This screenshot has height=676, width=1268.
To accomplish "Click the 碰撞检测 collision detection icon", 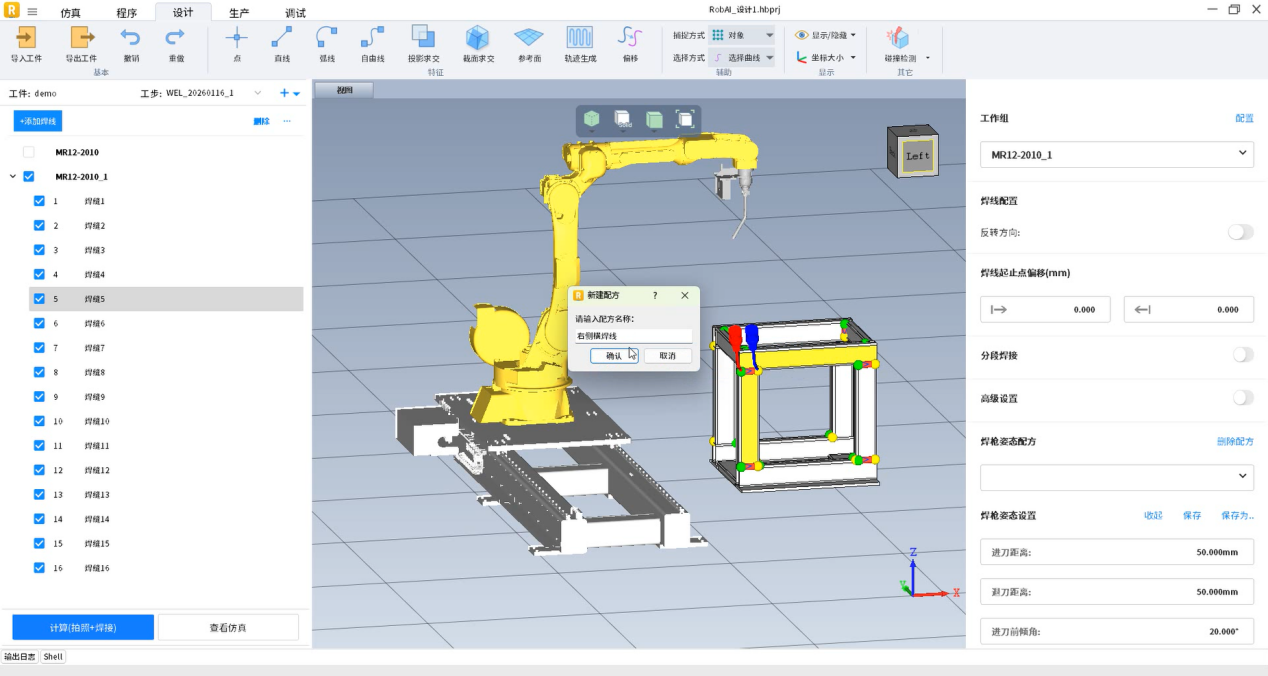I will pos(898,39).
